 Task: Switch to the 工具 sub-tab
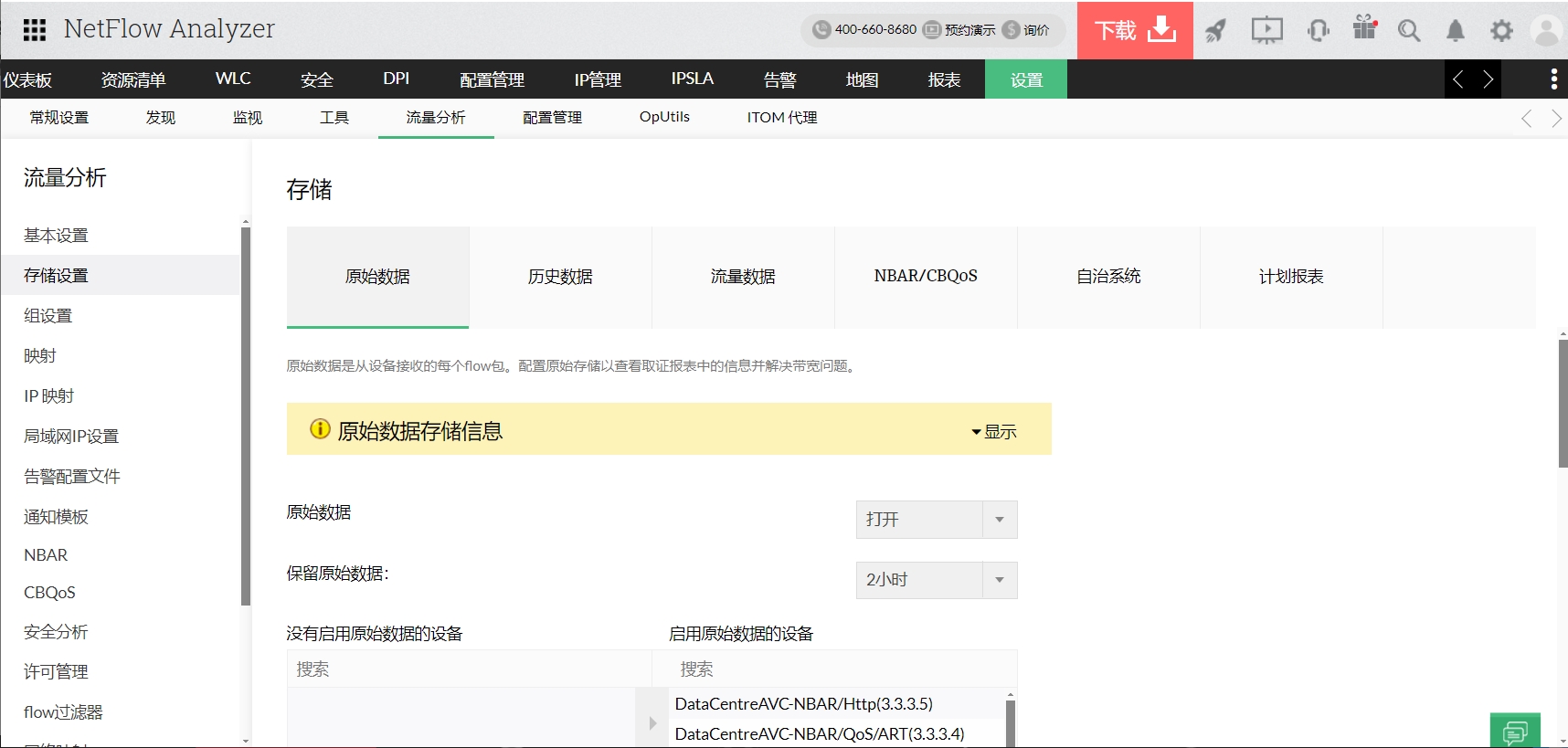[x=334, y=118]
